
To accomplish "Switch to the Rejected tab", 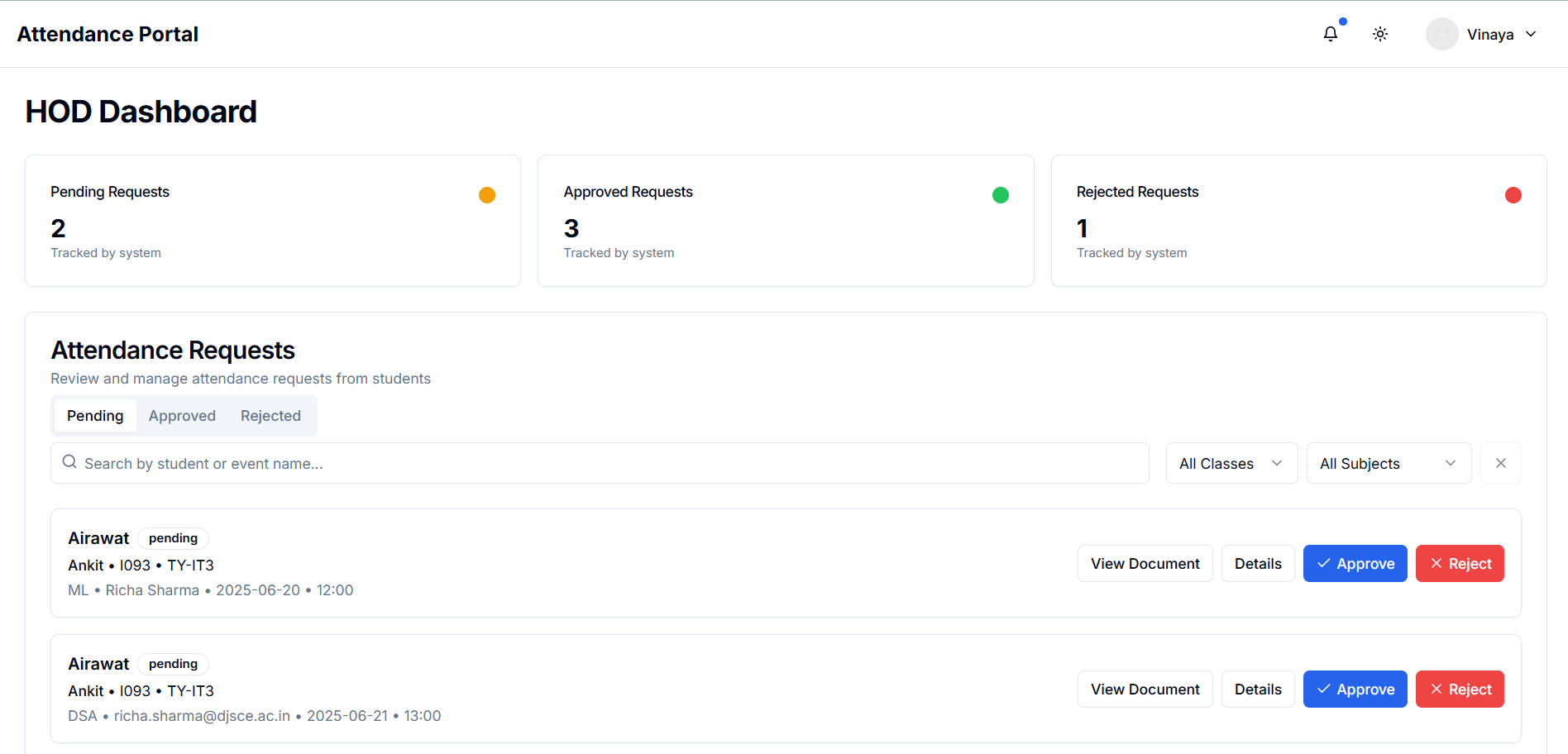I will point(270,416).
